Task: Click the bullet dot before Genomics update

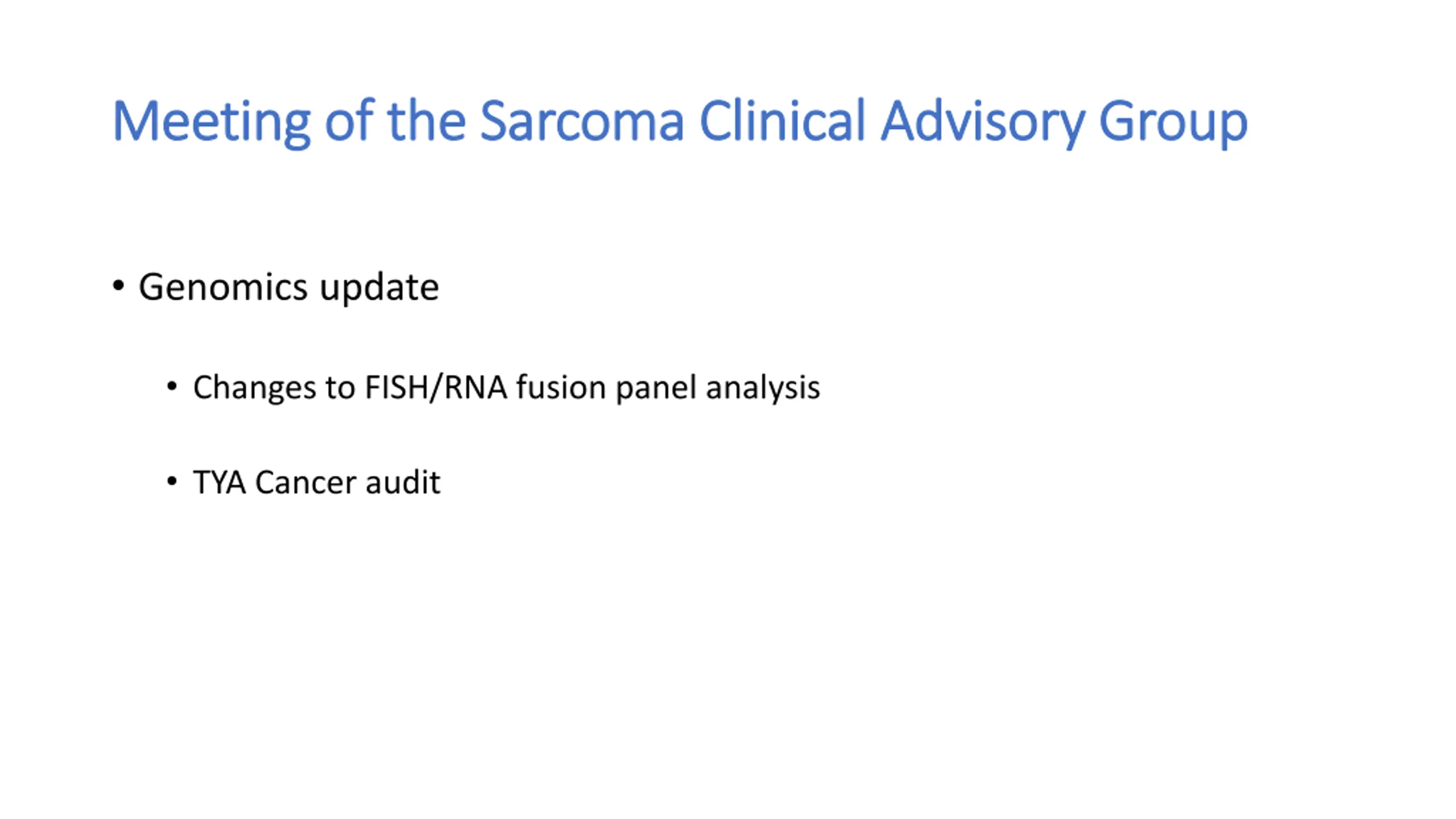Action: click(x=118, y=286)
